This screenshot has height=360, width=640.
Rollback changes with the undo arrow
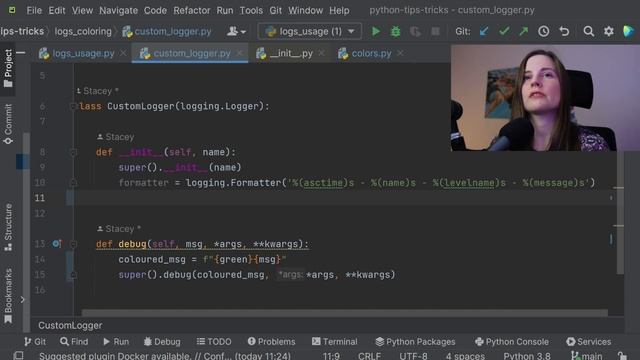point(564,31)
